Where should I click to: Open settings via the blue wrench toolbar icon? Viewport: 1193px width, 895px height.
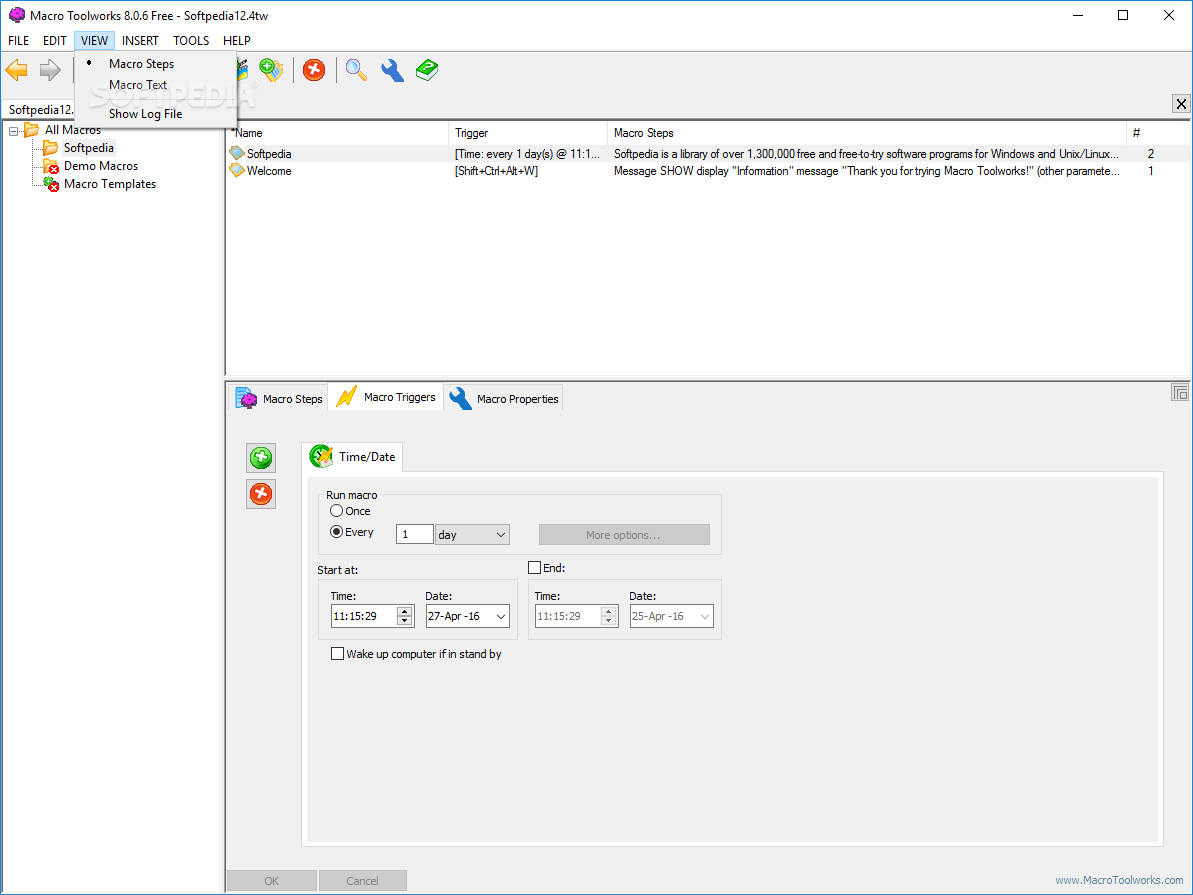(x=392, y=70)
